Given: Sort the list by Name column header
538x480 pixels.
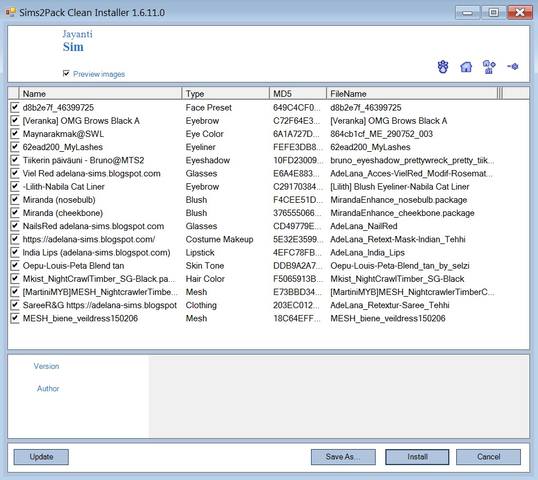Looking at the screenshot, I should click(100, 93).
